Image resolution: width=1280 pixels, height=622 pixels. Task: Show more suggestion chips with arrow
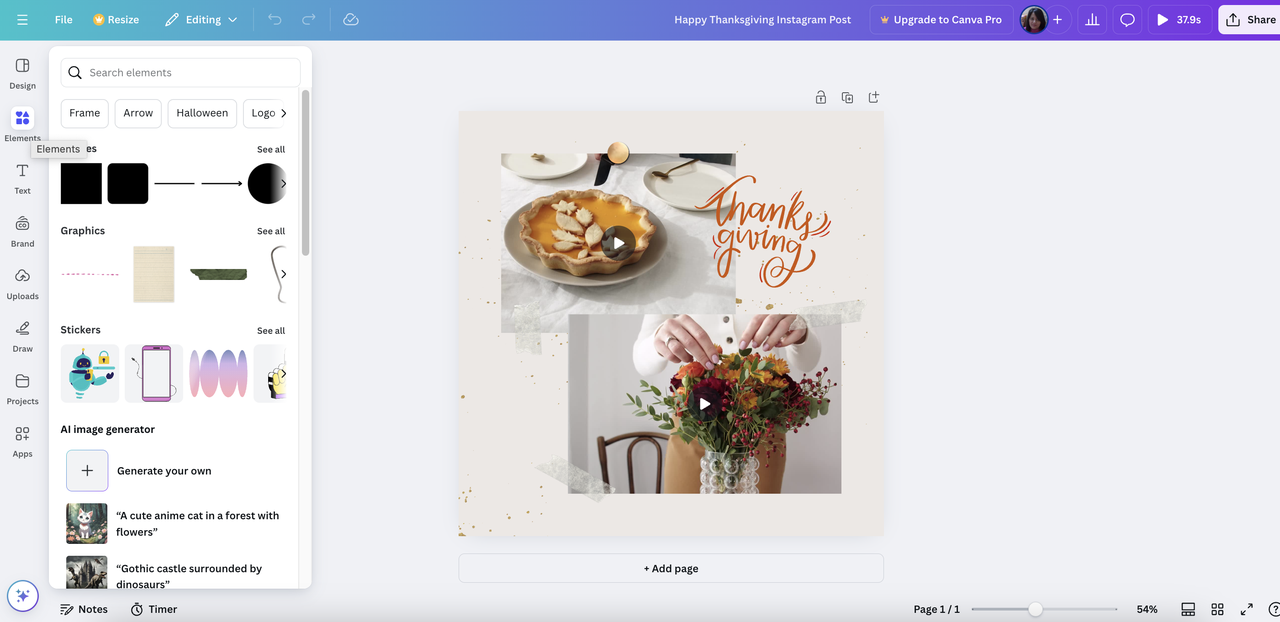click(283, 113)
